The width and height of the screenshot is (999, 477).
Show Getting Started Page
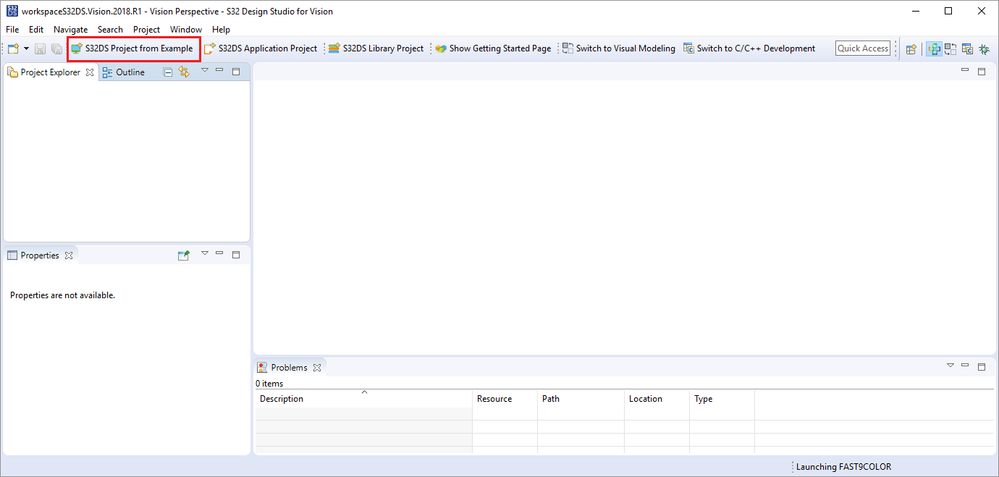(x=493, y=48)
